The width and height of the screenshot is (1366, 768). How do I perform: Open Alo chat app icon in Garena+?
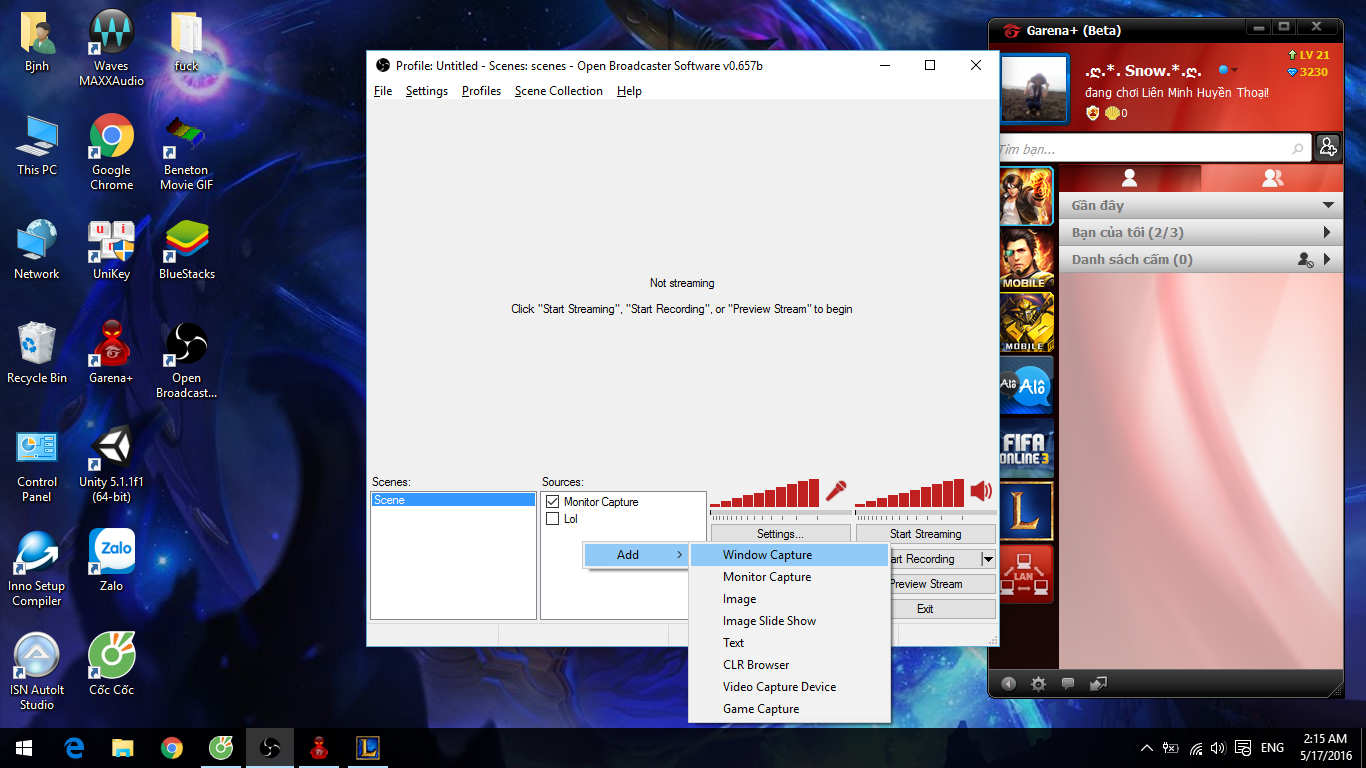pos(1027,385)
